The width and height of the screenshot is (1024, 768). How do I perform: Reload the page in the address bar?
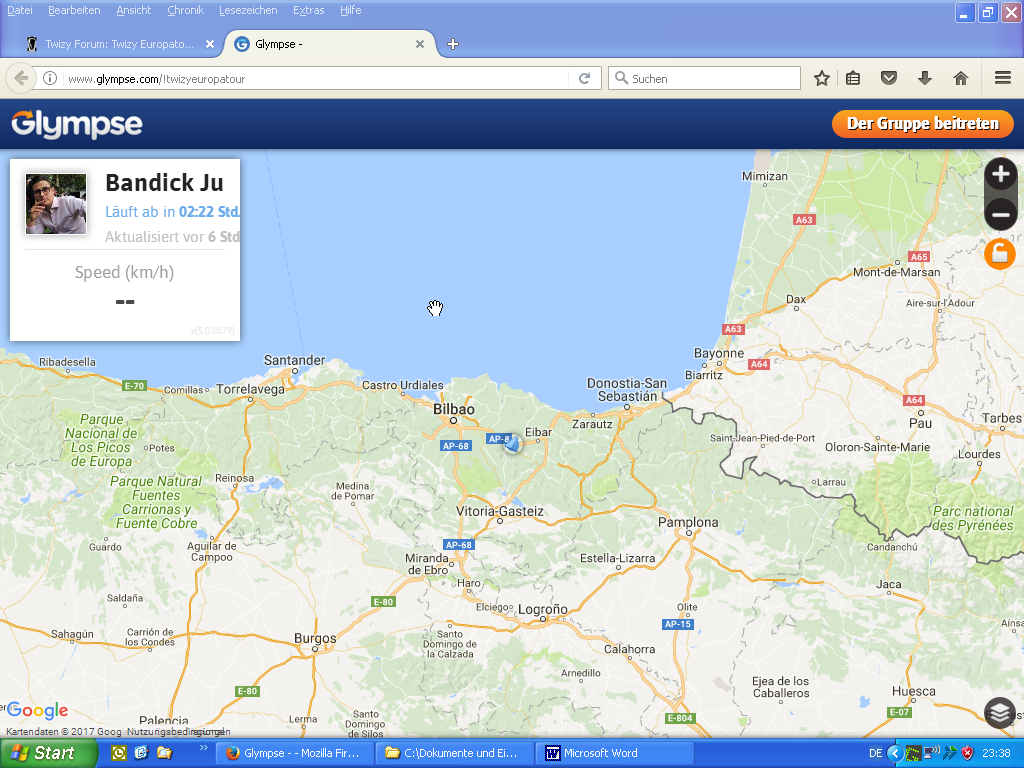585,78
